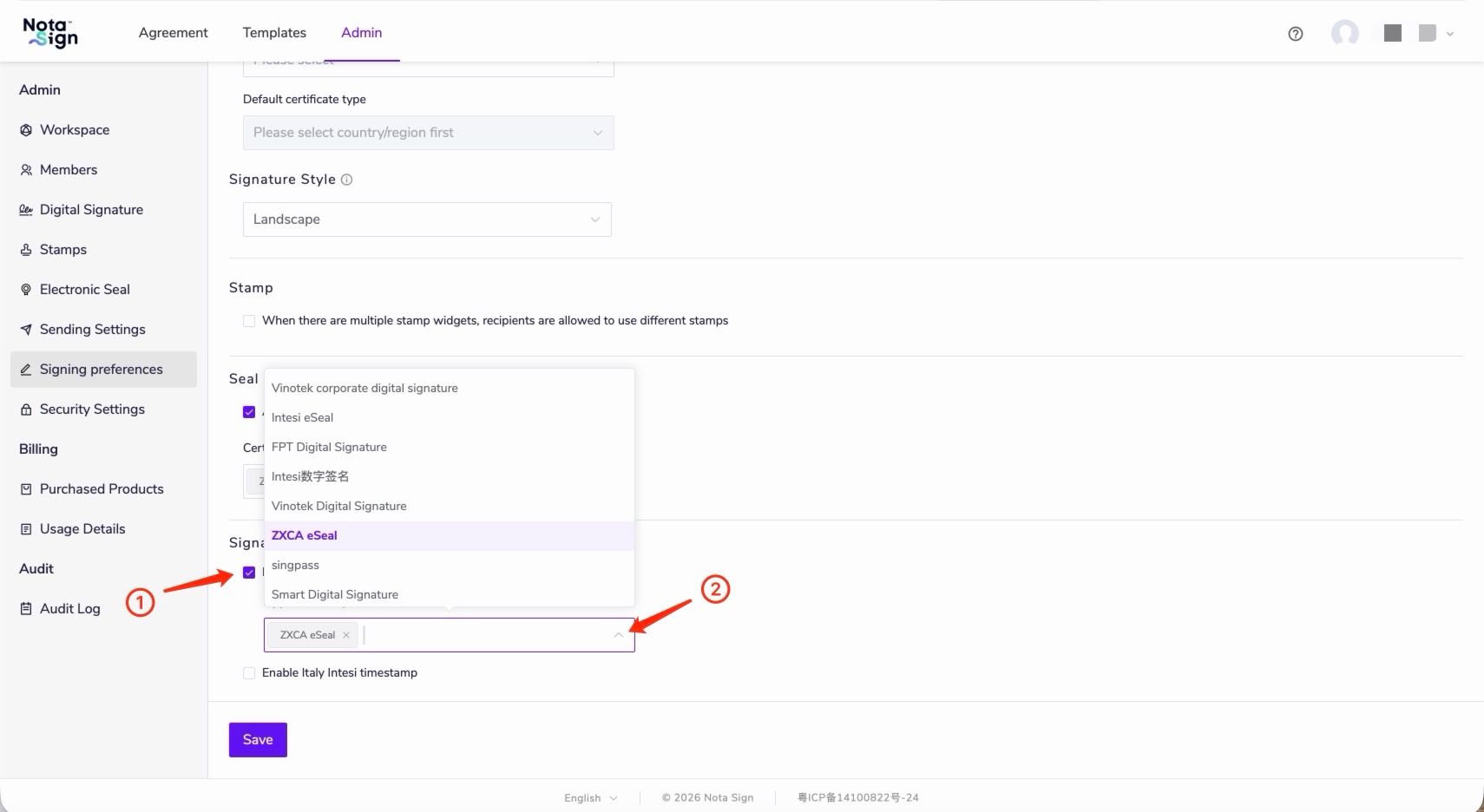Select Intesi eSeal option
The image size is (1484, 812).
[450, 417]
